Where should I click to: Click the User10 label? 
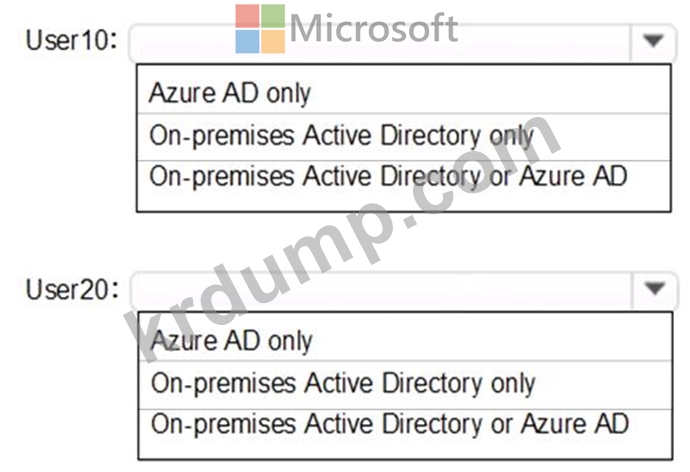click(72, 40)
